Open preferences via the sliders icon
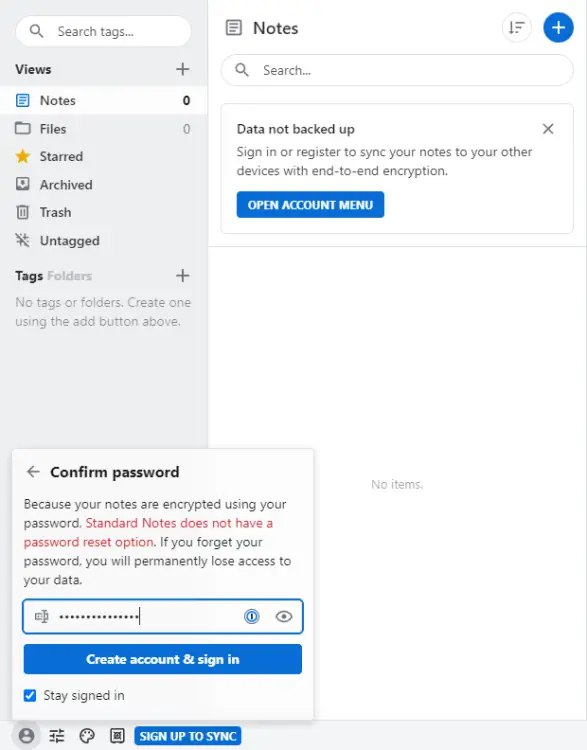The width and height of the screenshot is (587, 750). [x=57, y=736]
